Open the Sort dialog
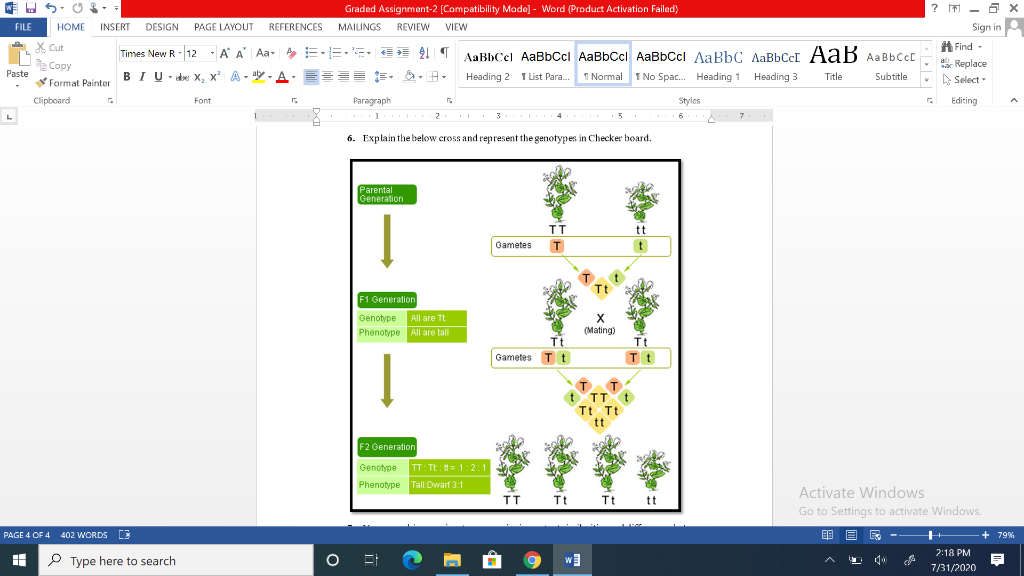This screenshot has width=1024, height=576. pyautogui.click(x=423, y=54)
